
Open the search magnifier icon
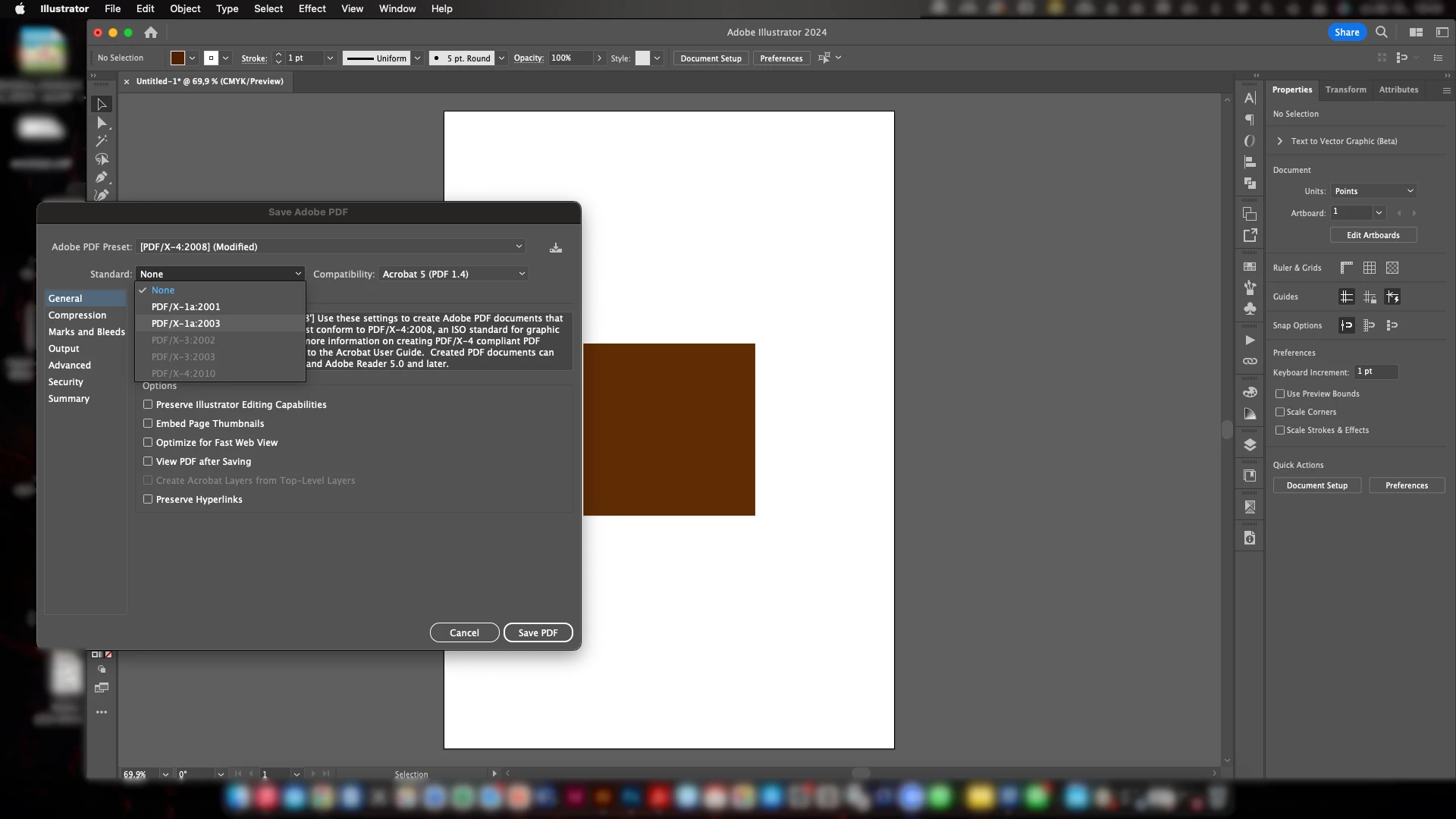1382,33
